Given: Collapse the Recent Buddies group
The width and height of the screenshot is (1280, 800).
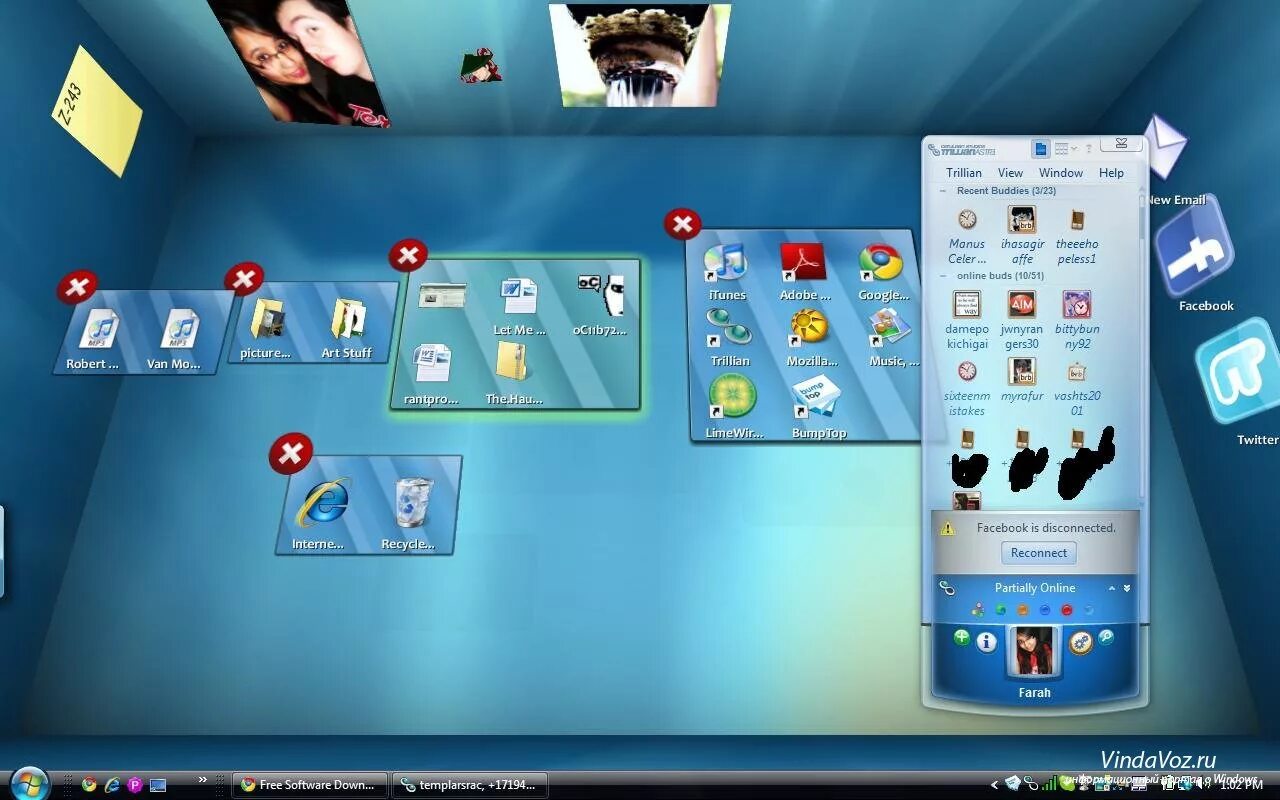Looking at the screenshot, I should point(943,191).
